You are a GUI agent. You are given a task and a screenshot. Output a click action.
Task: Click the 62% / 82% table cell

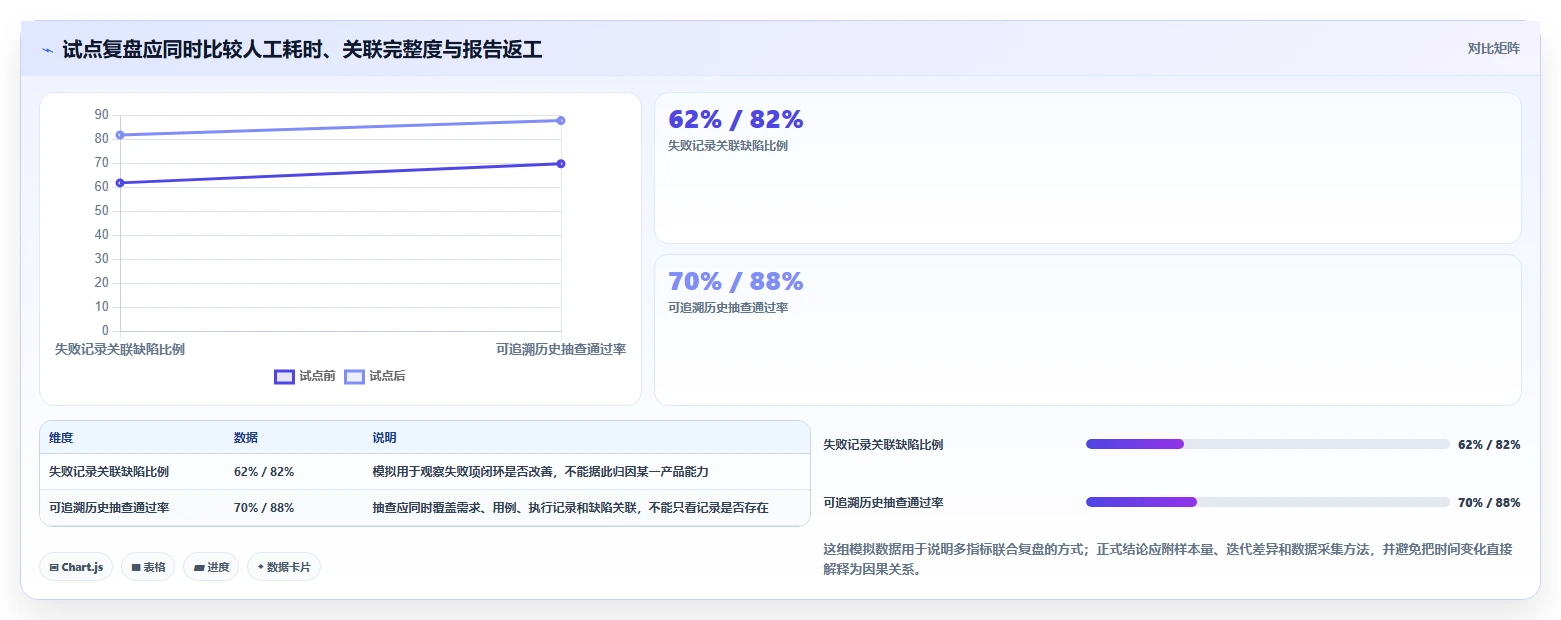(264, 472)
